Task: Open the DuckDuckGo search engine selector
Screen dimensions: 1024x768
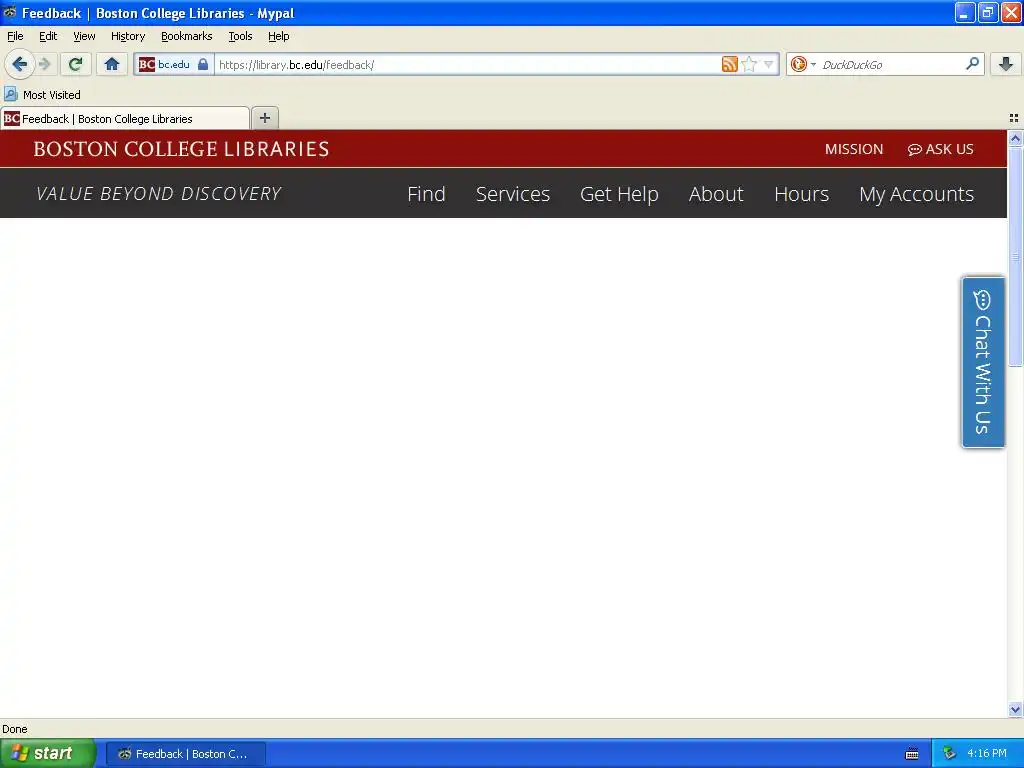Action: 803,64
